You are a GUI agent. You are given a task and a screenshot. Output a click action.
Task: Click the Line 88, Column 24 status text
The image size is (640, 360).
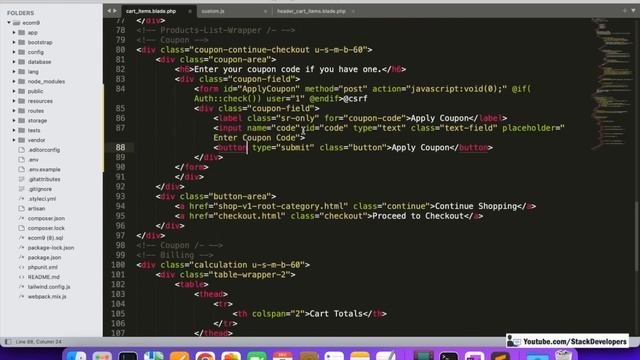click(x=38, y=342)
